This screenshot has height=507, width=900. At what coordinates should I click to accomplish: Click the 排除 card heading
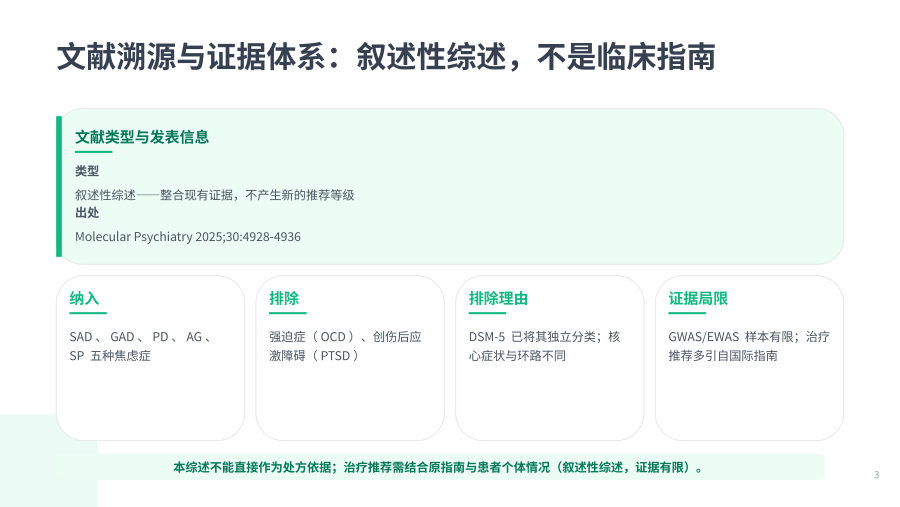pos(284,298)
